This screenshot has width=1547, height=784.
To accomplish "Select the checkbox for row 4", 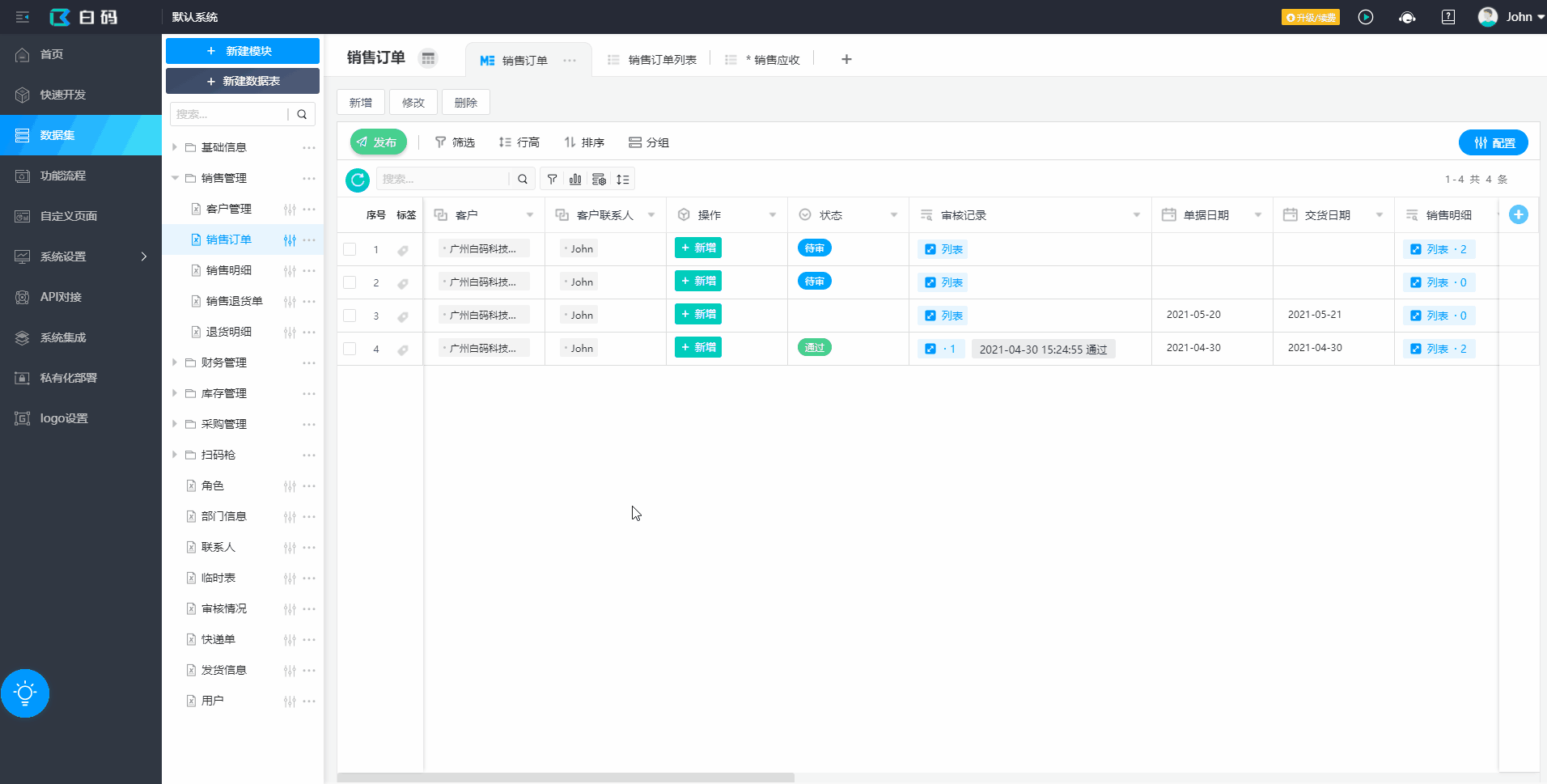I will click(350, 349).
